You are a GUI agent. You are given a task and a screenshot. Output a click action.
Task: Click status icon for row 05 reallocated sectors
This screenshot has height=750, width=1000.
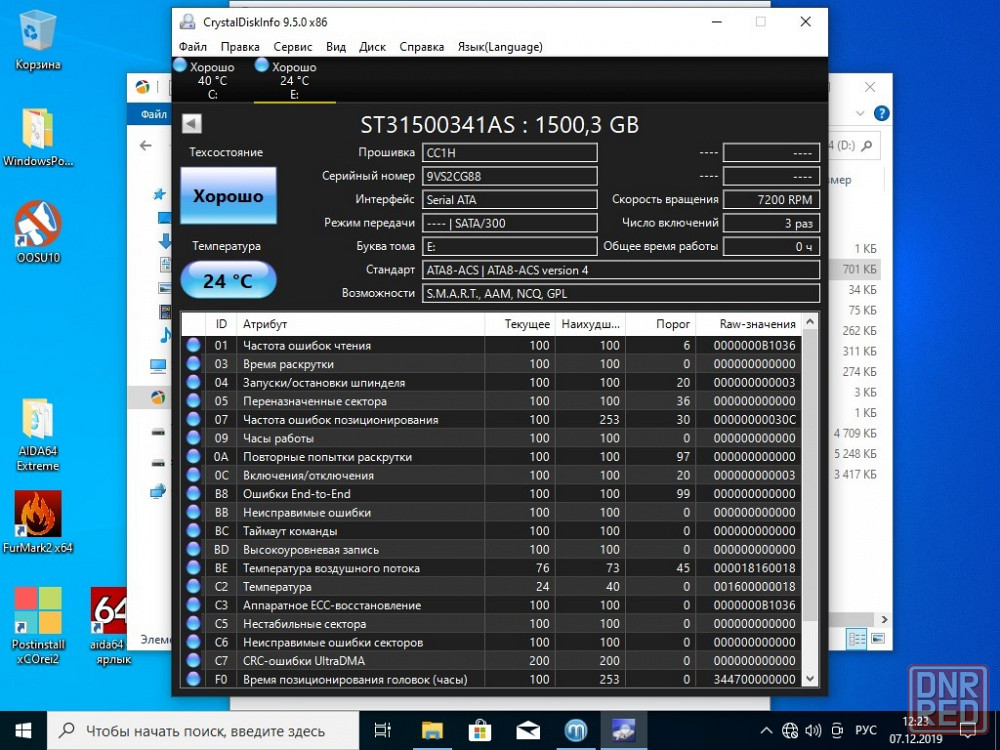point(193,401)
